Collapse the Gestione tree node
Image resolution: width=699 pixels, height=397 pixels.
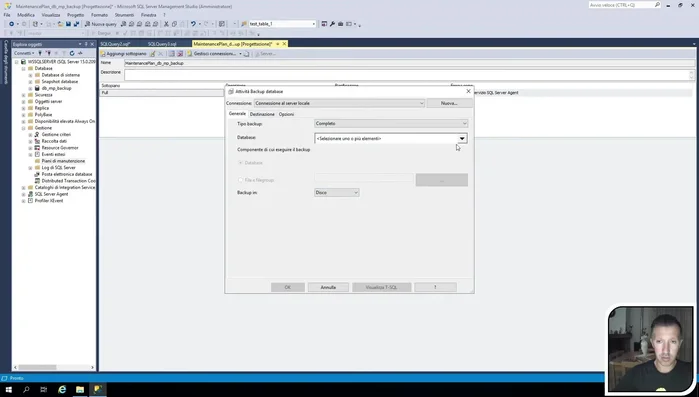(24, 128)
